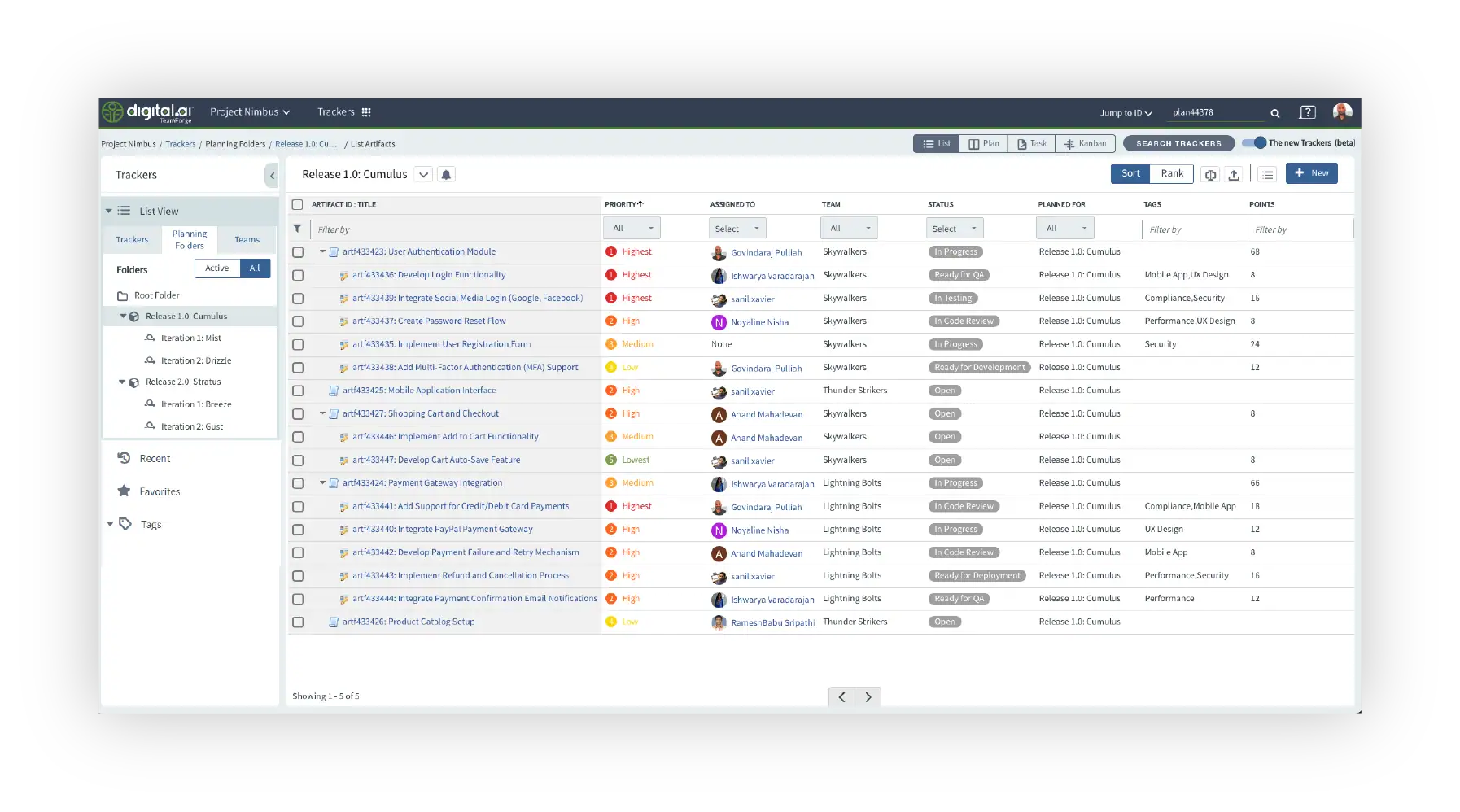Click the next page arrow button
The width and height of the screenshot is (1460, 812).
tap(868, 697)
